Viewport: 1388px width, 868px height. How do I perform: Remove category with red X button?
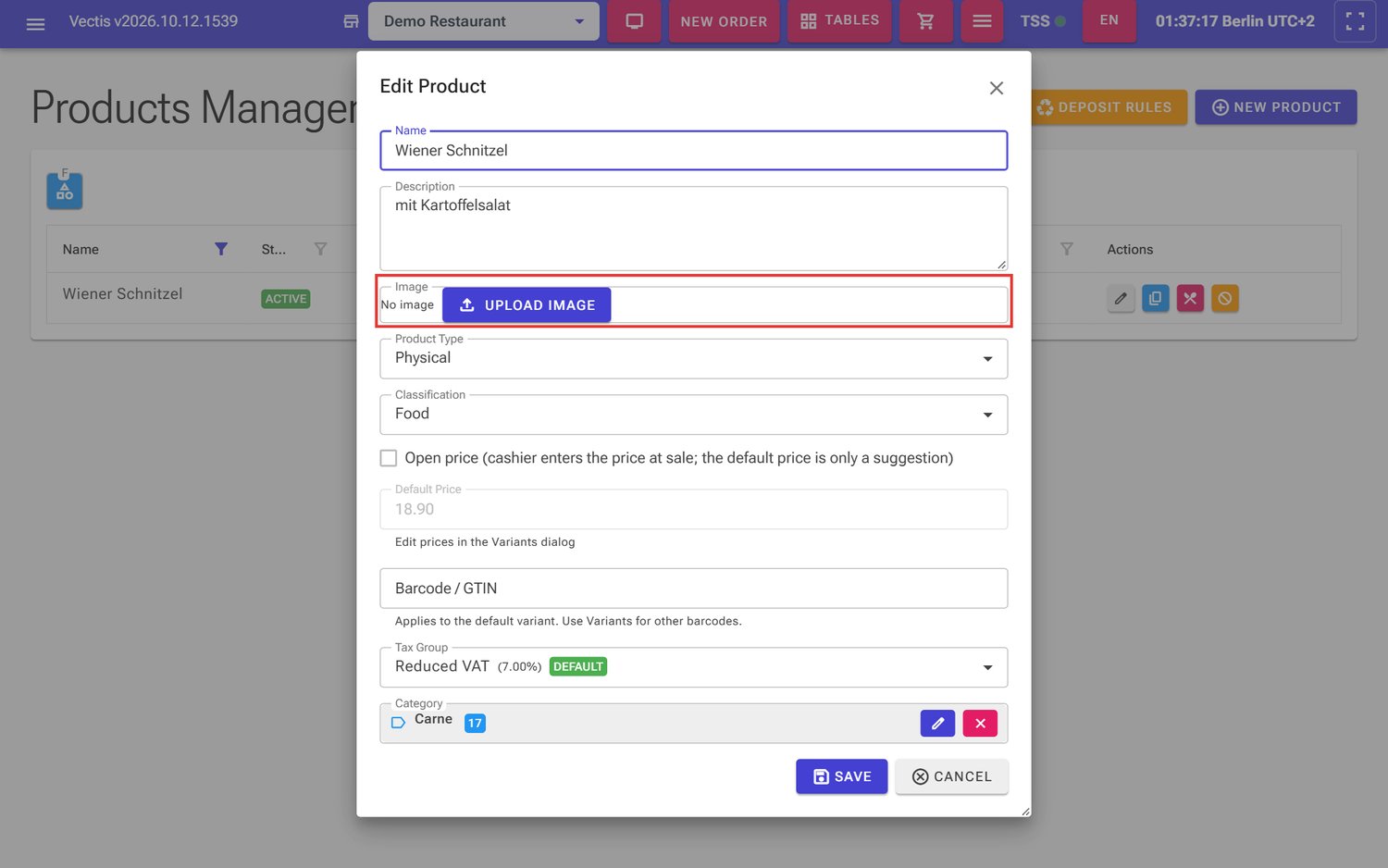[x=980, y=723]
